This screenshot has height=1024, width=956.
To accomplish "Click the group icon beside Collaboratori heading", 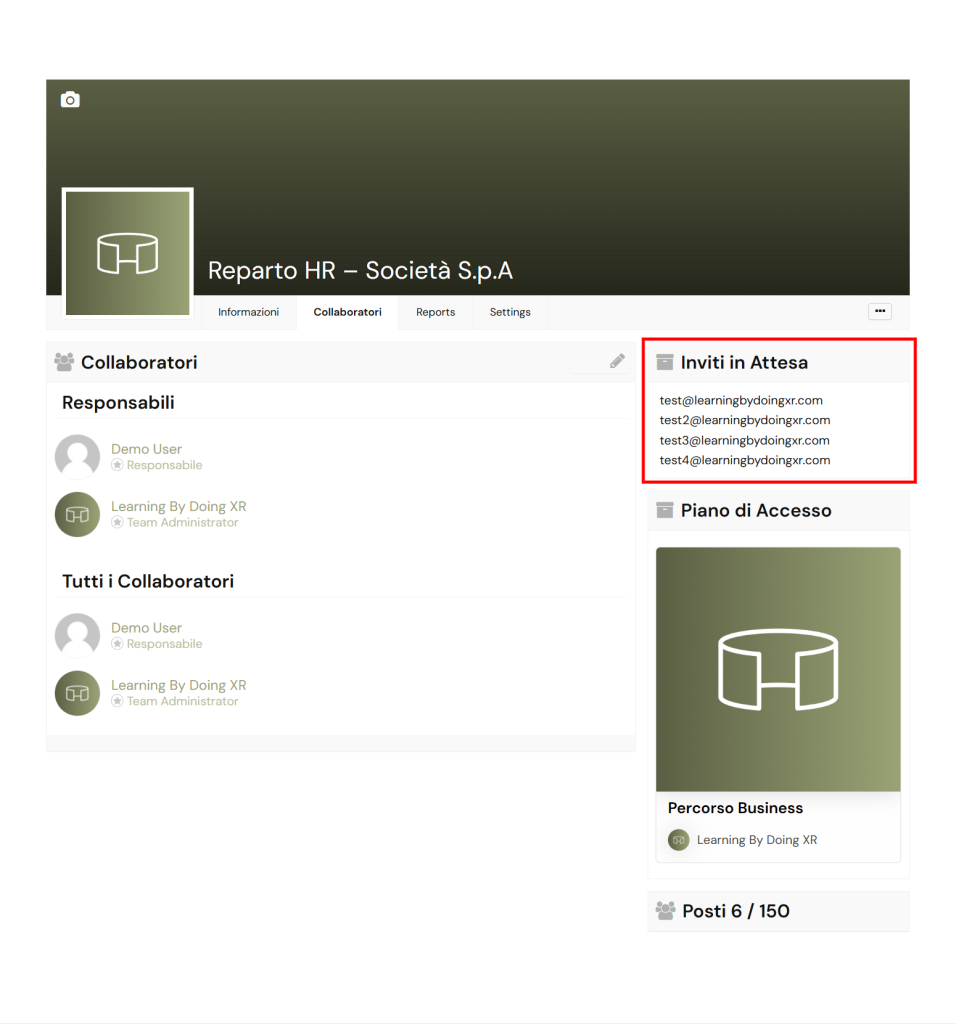I will click(64, 362).
